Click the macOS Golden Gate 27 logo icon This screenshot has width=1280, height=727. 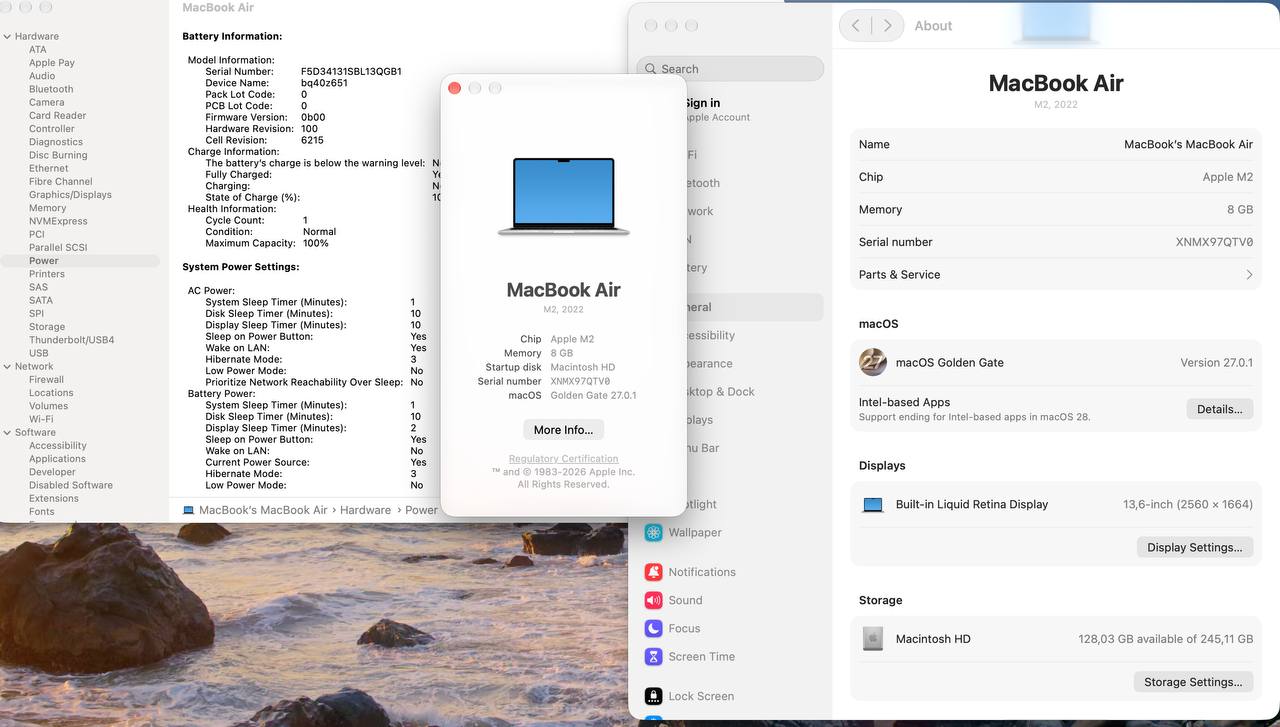point(873,362)
